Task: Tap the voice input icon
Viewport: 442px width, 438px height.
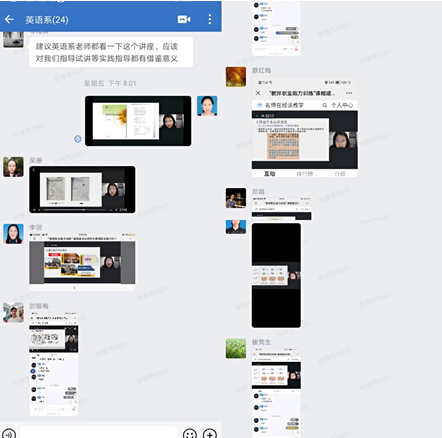Action: point(8,433)
